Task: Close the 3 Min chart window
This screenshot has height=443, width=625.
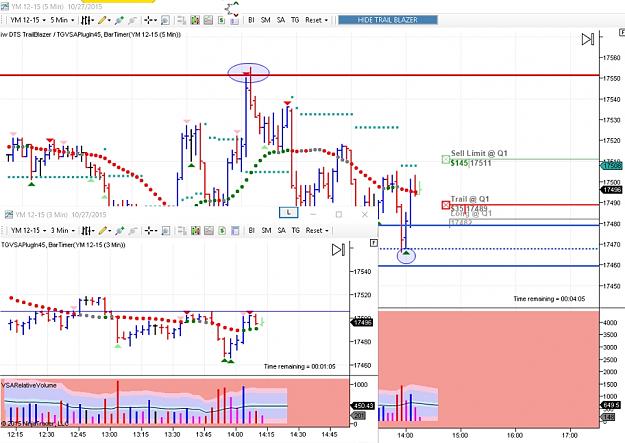Action: (x=364, y=215)
